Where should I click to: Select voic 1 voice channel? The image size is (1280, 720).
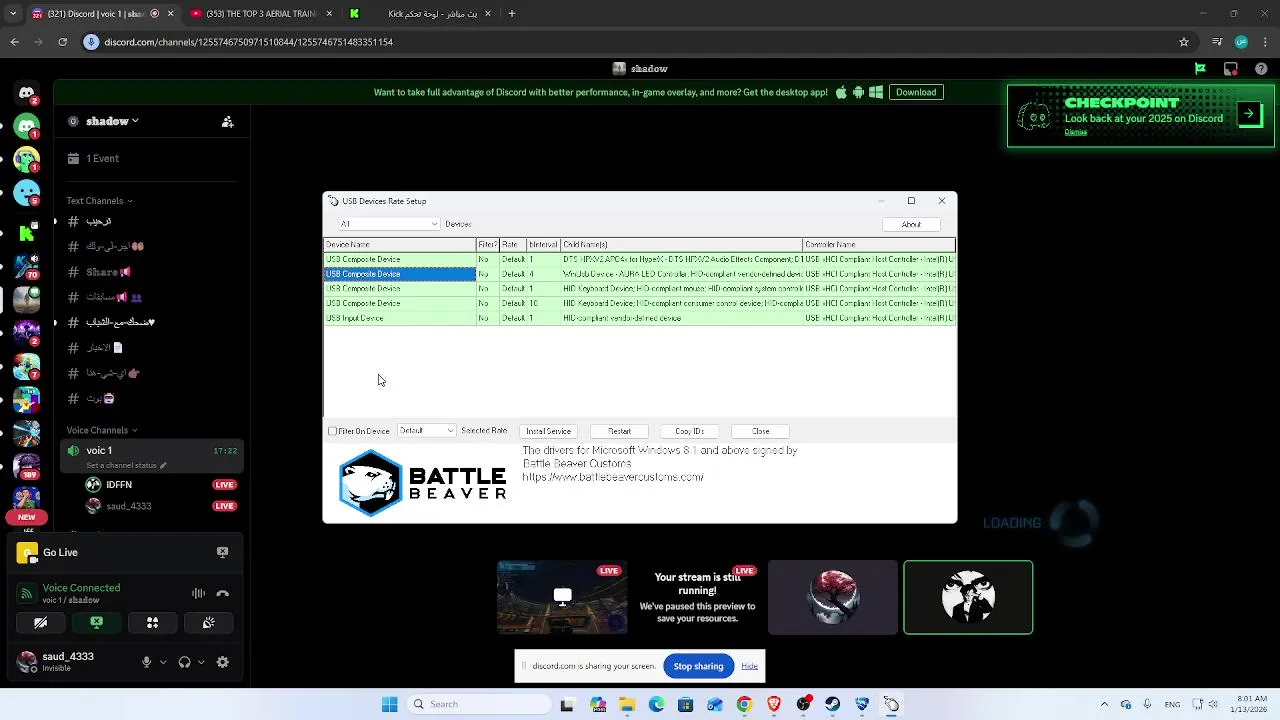click(150, 456)
